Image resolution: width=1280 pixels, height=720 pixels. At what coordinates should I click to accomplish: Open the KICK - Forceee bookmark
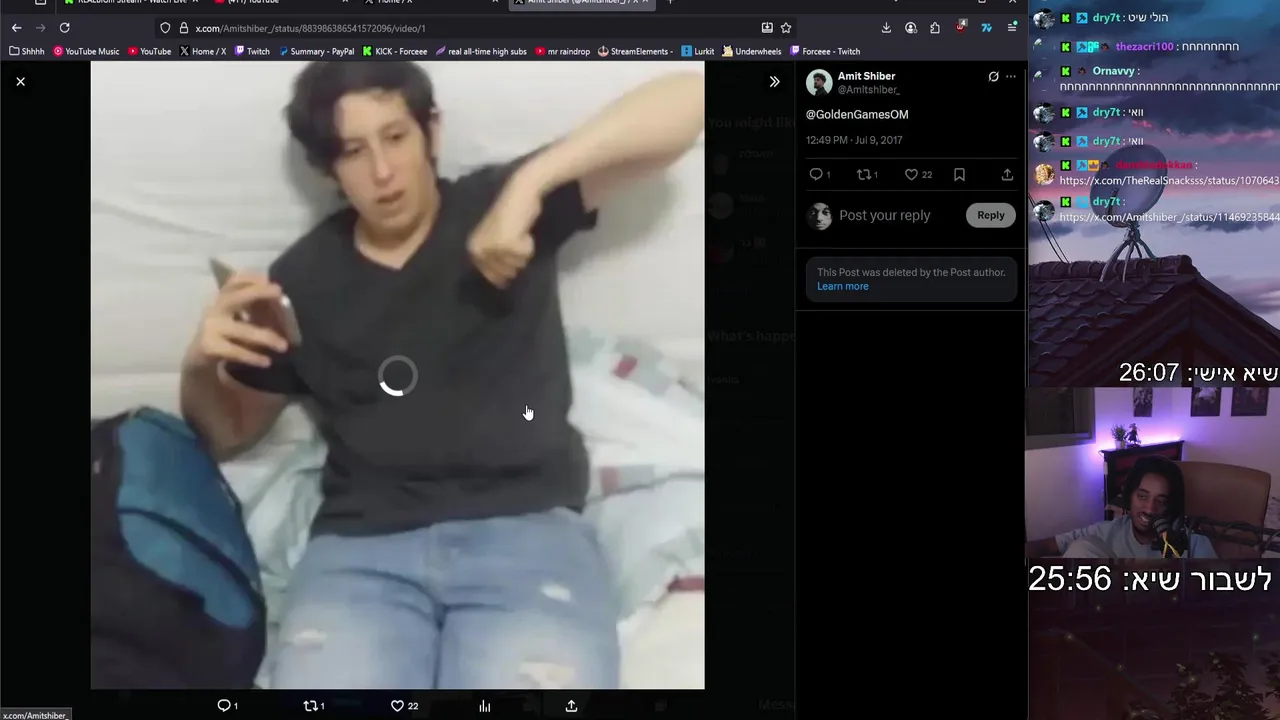395,51
